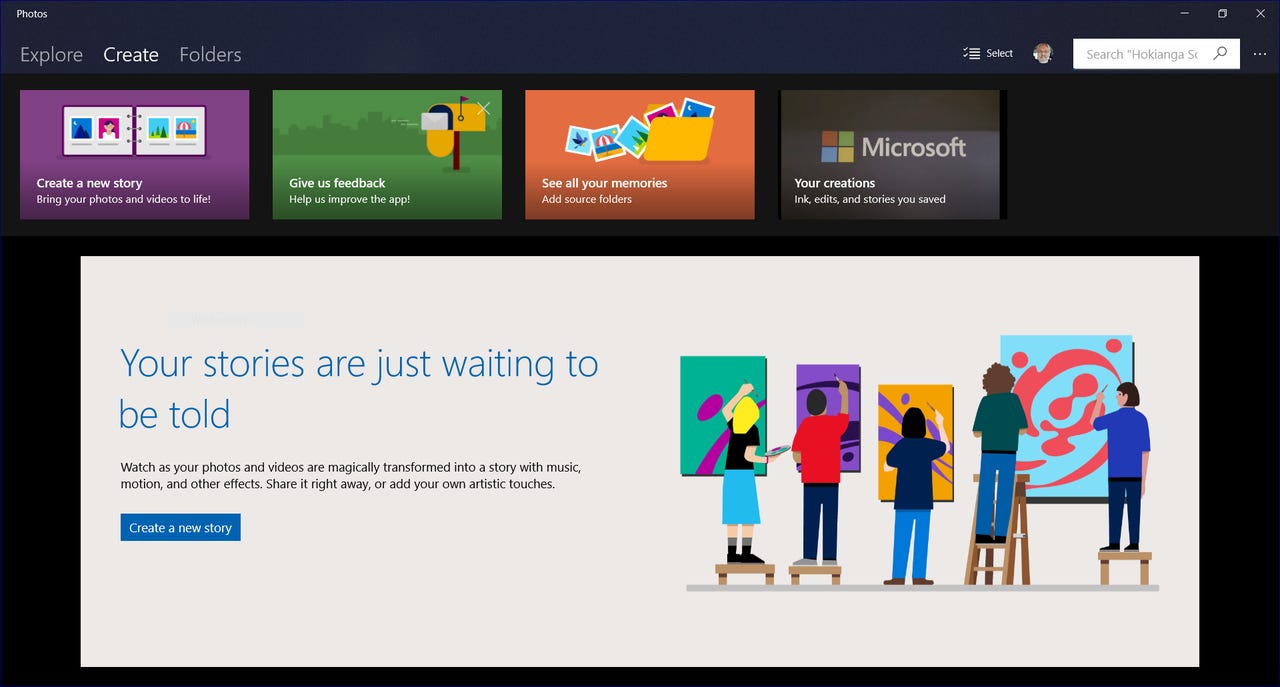The height and width of the screenshot is (687, 1280).
Task: Switch to the Explore tab
Action: 51,55
